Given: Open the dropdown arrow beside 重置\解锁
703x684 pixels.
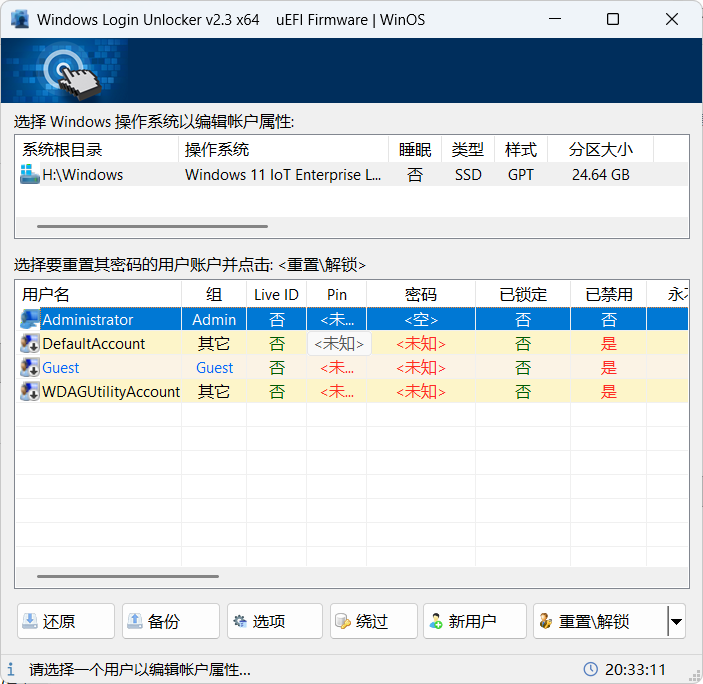Looking at the screenshot, I should point(677,621).
